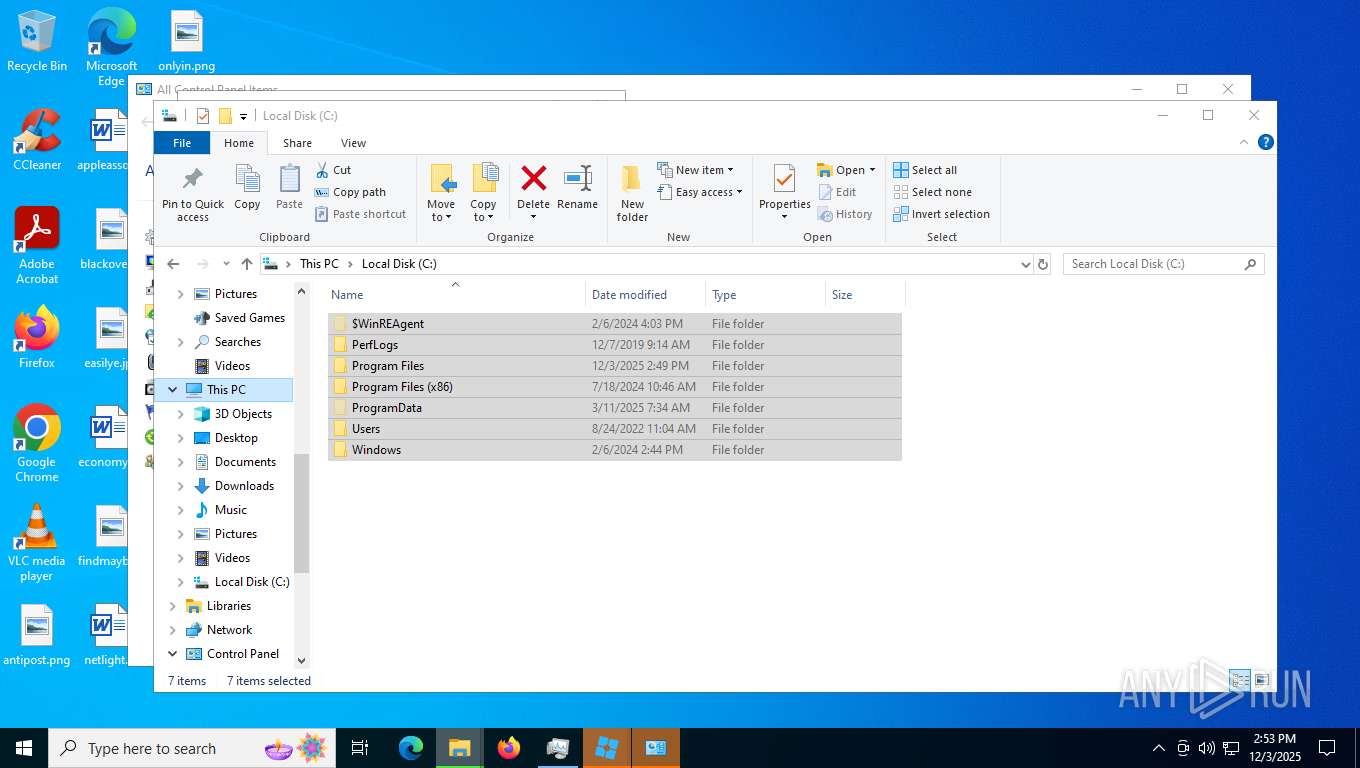Select the PerfLogs folder

click(615, 345)
